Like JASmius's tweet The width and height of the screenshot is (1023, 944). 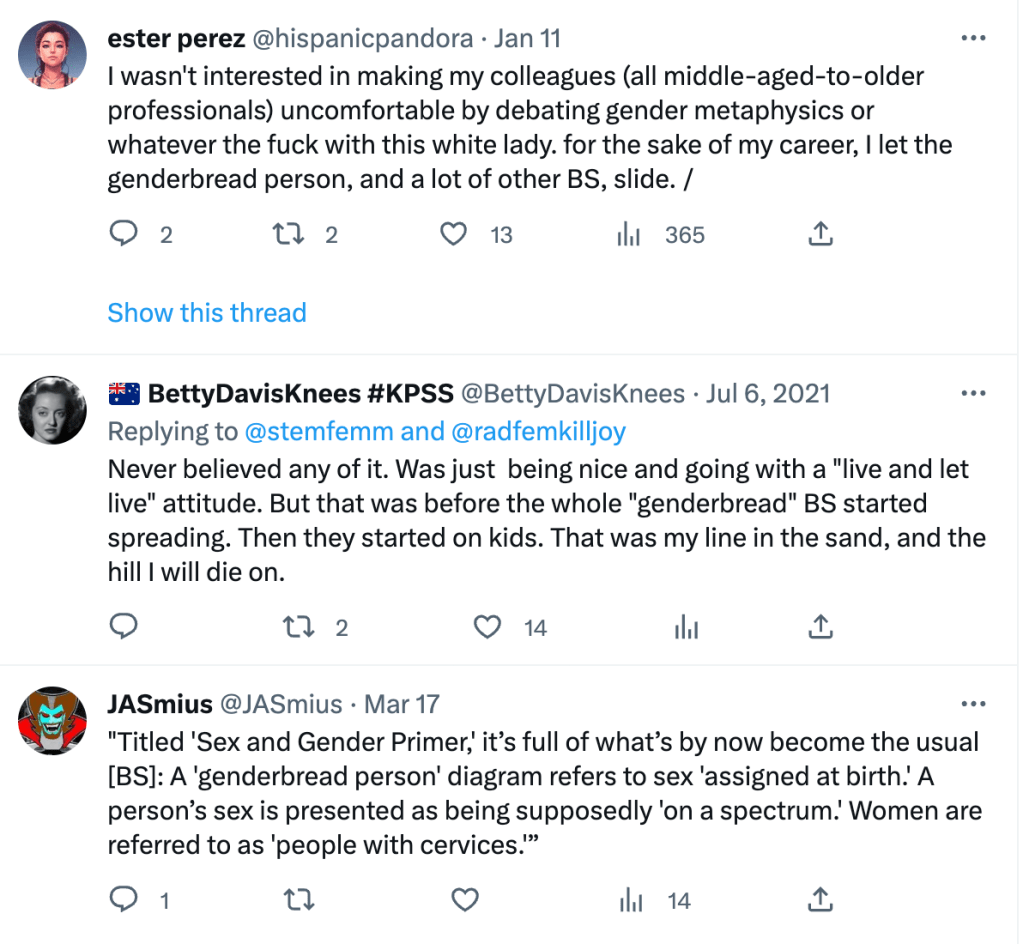point(465,900)
